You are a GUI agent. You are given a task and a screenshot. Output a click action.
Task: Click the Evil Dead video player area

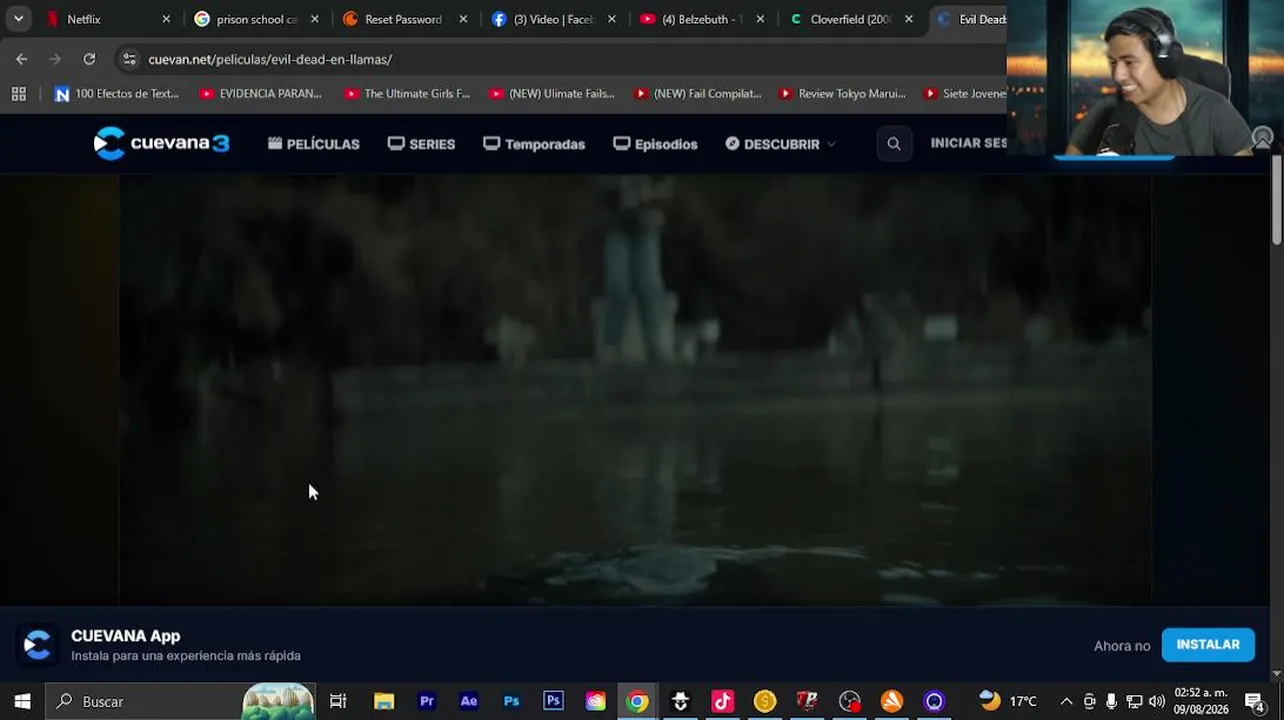click(635, 390)
